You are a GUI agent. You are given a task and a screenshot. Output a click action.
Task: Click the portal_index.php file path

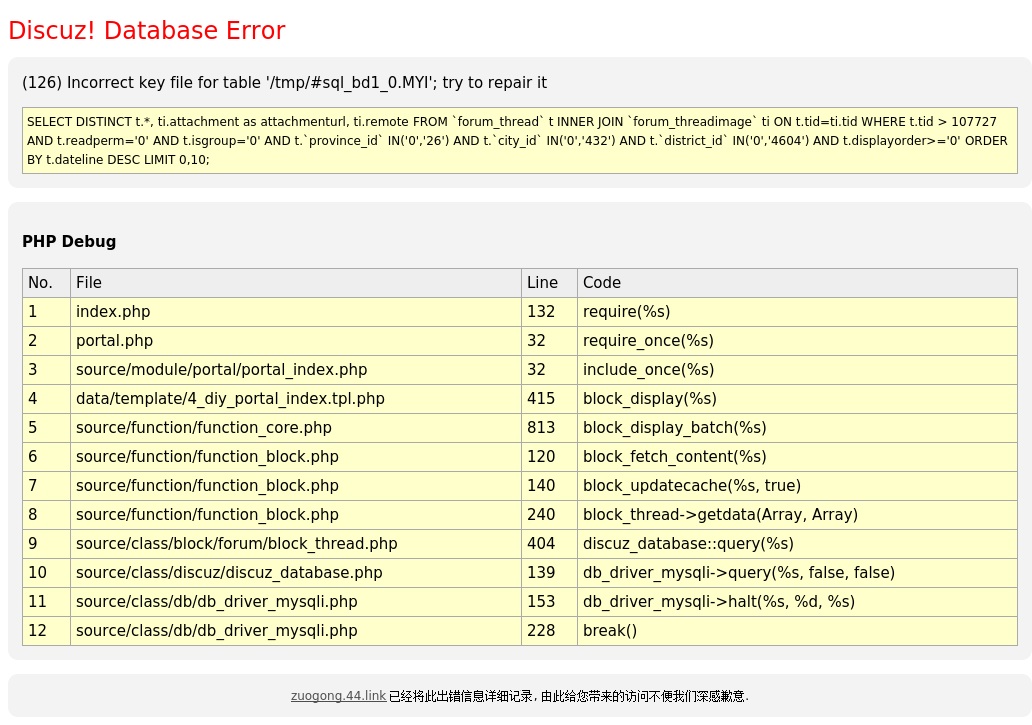tap(221, 370)
